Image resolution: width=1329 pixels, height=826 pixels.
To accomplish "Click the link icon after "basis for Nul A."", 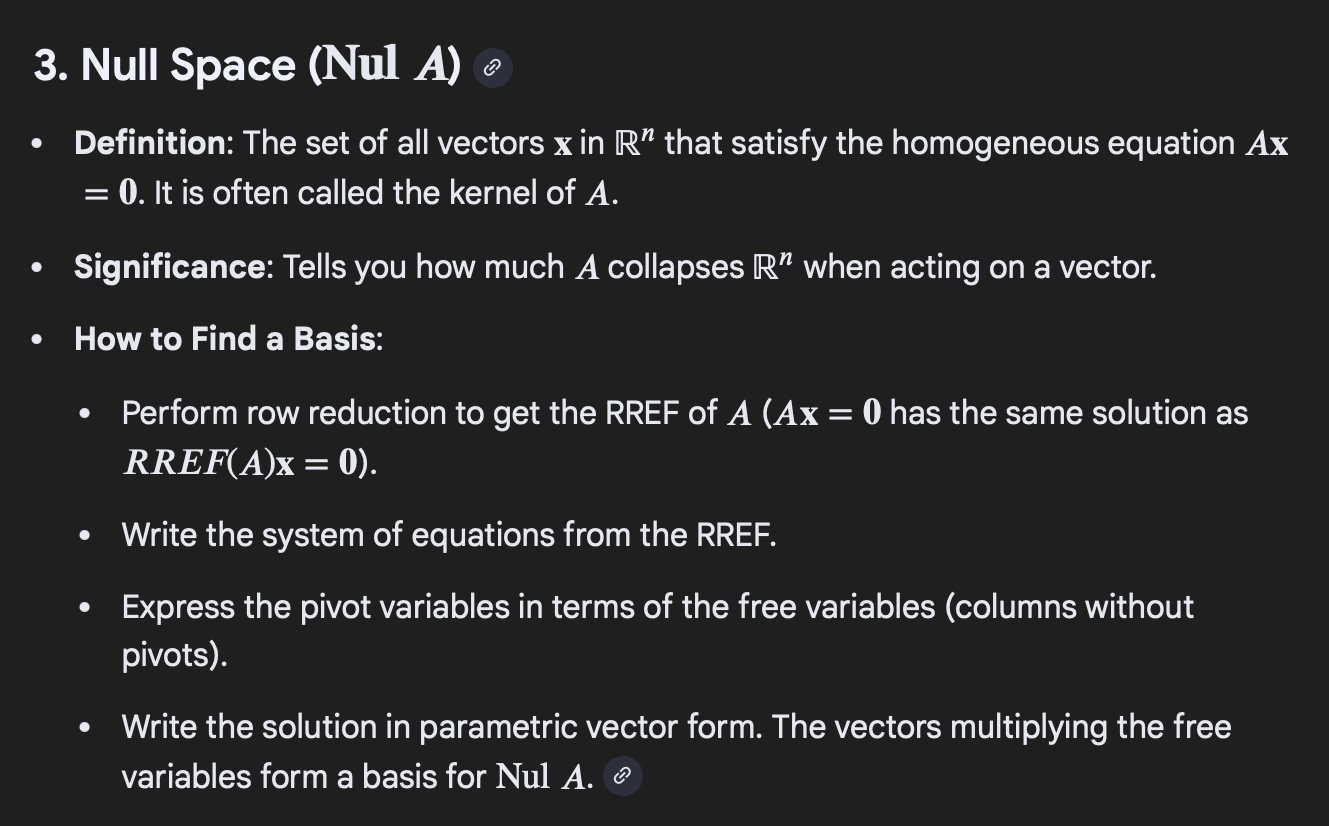I will [622, 776].
